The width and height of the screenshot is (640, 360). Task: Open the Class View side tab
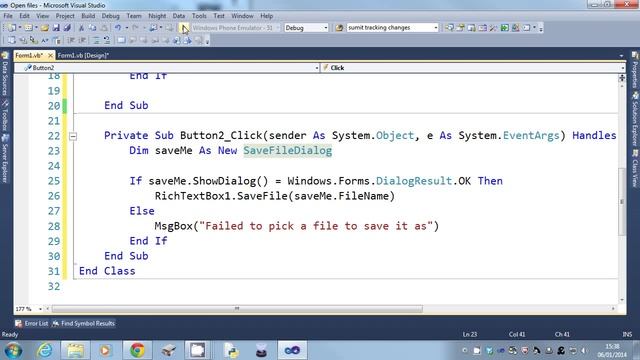(635, 169)
